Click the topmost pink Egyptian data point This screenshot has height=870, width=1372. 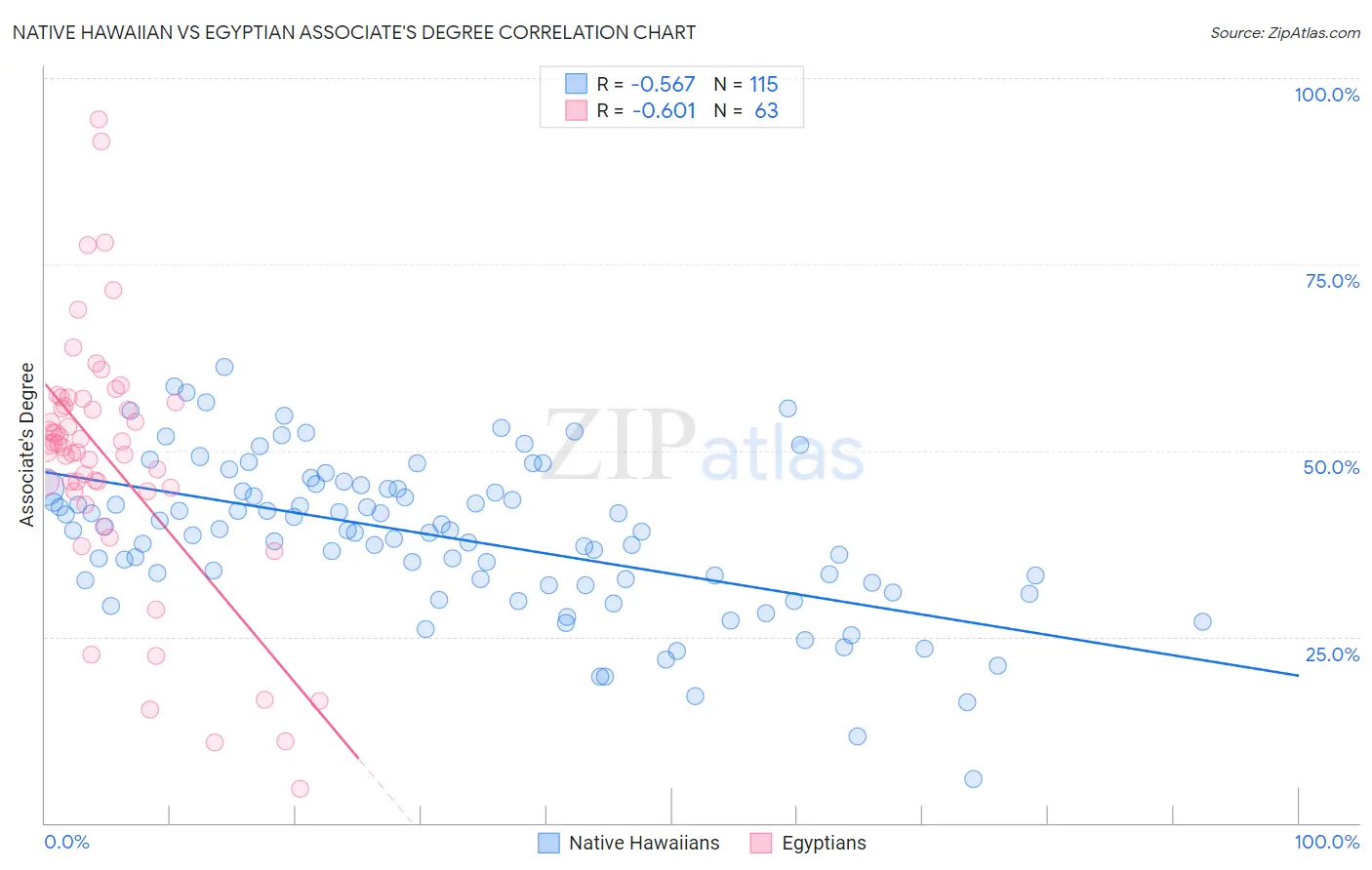[99, 119]
